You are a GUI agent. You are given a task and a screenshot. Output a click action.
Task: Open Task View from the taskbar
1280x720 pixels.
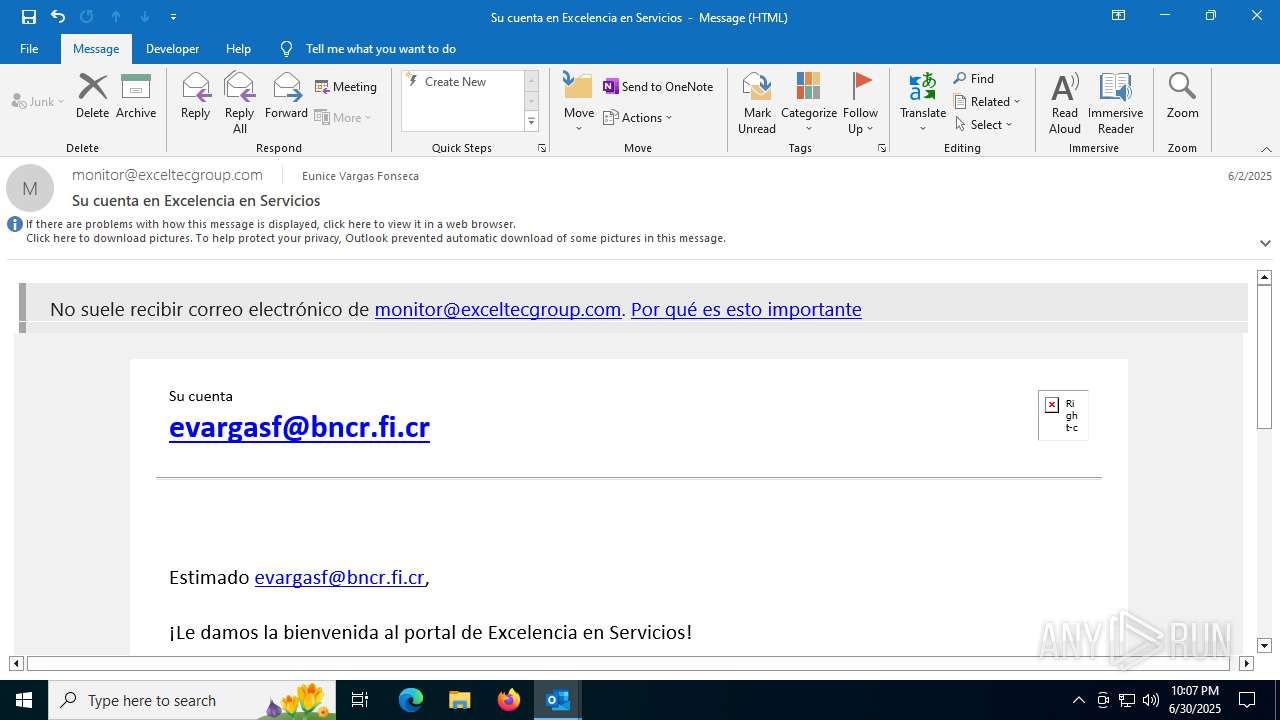tap(360, 700)
